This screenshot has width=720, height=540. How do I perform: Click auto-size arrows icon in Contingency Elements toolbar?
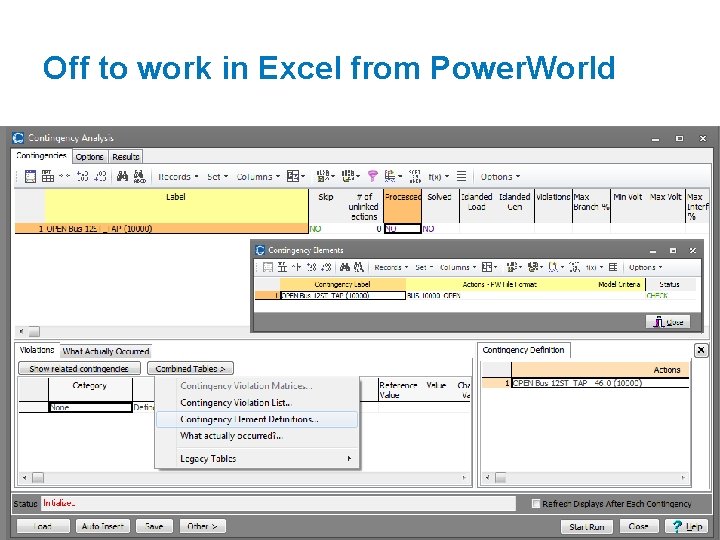click(297, 267)
